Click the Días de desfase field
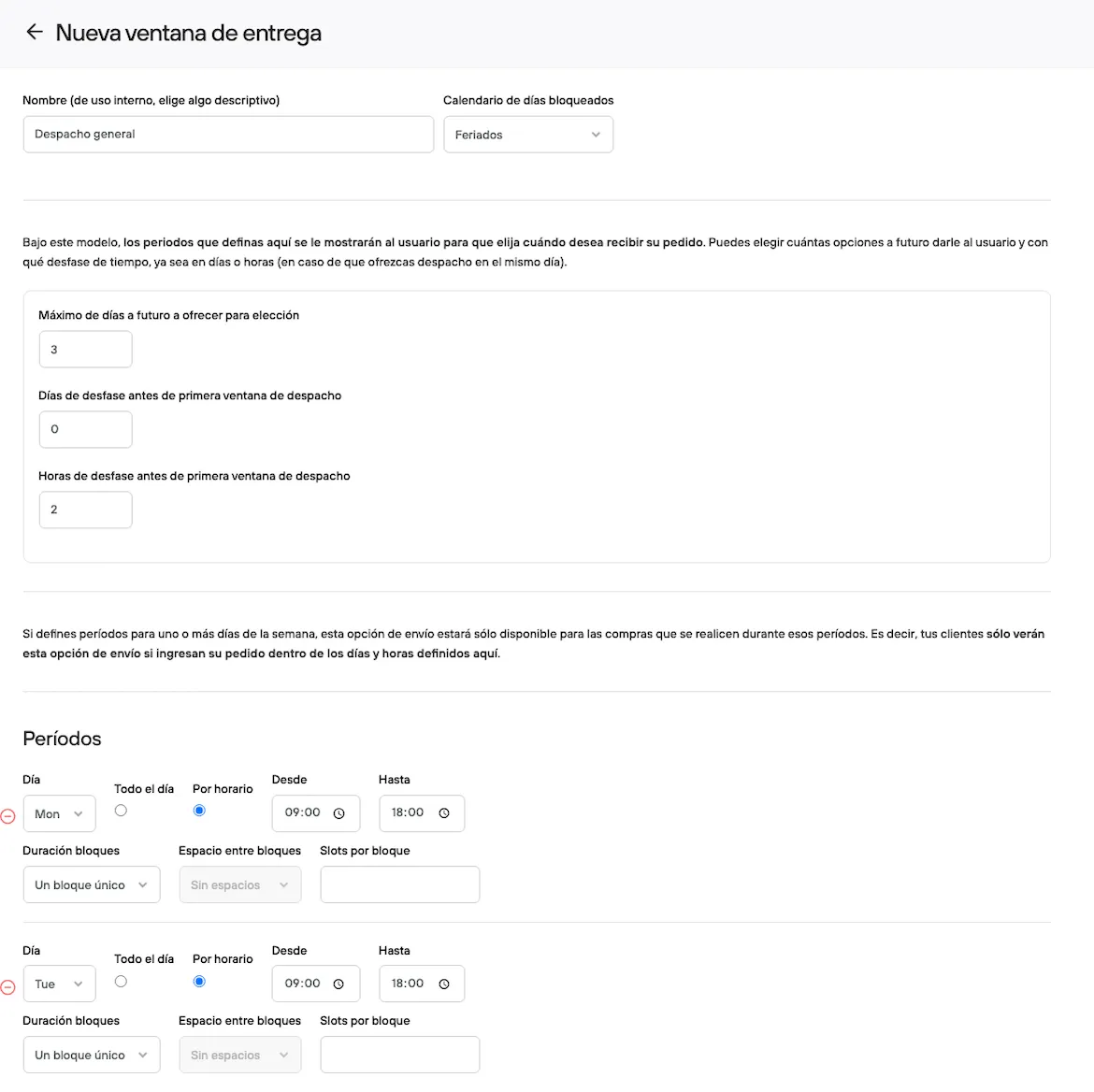 click(86, 429)
